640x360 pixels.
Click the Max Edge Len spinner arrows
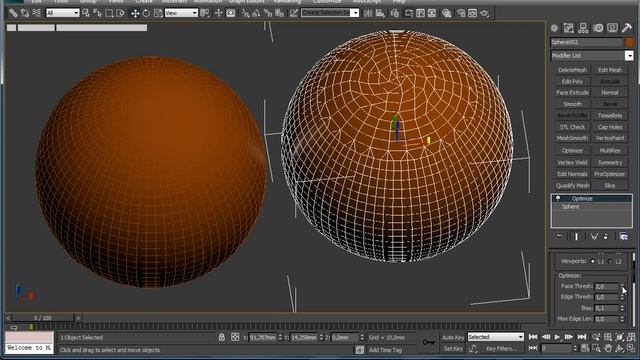pos(622,319)
